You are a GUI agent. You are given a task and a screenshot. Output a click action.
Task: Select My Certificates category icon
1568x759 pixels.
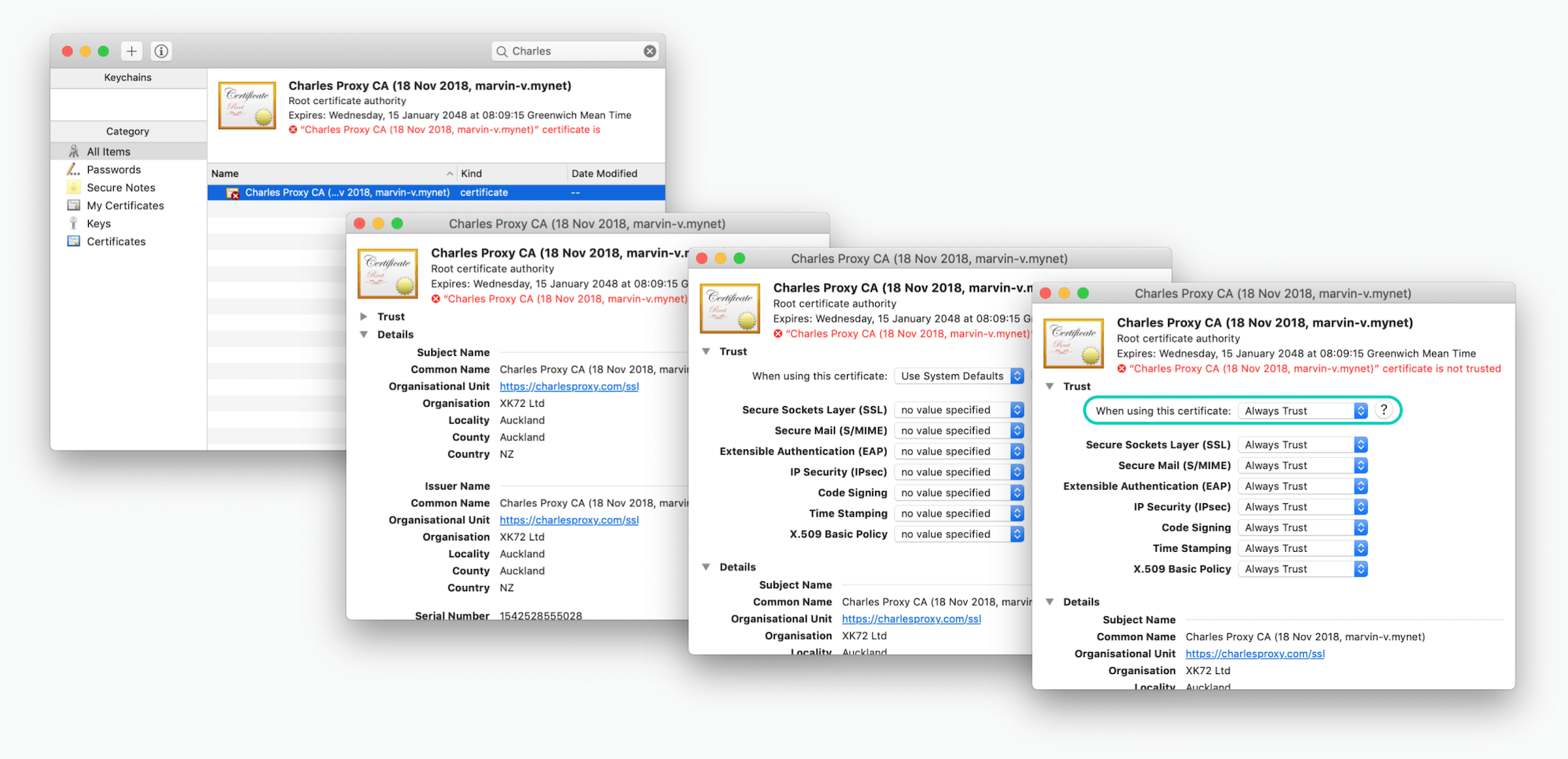click(74, 205)
